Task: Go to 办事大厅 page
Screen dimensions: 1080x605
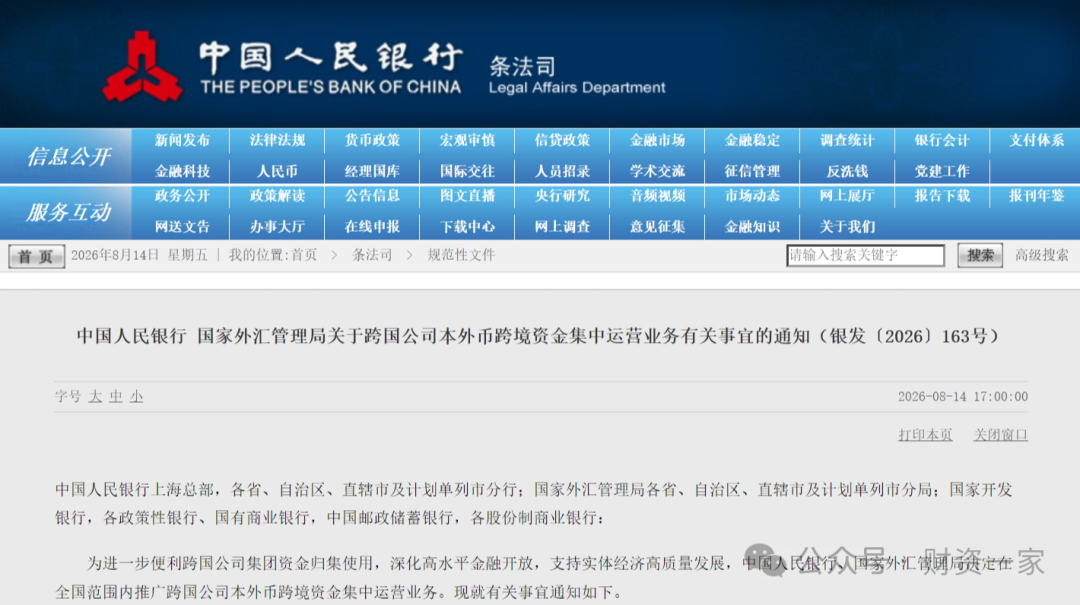Action: (x=277, y=227)
